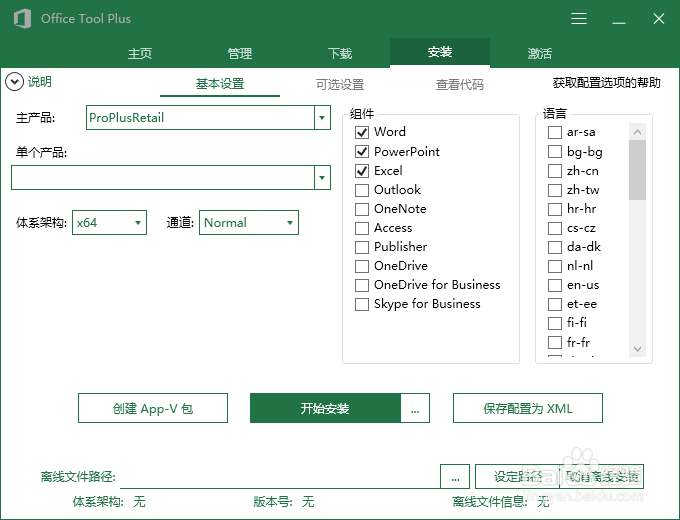This screenshot has width=680, height=520.
Task: Click the 设定路径 button
Action: (x=517, y=477)
